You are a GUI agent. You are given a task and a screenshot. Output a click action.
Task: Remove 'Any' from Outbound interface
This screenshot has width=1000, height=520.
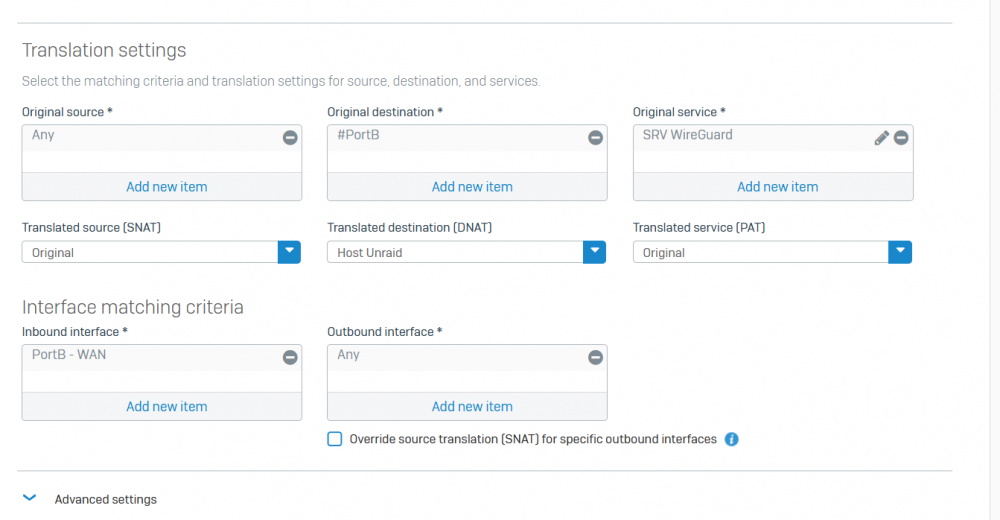click(x=595, y=357)
